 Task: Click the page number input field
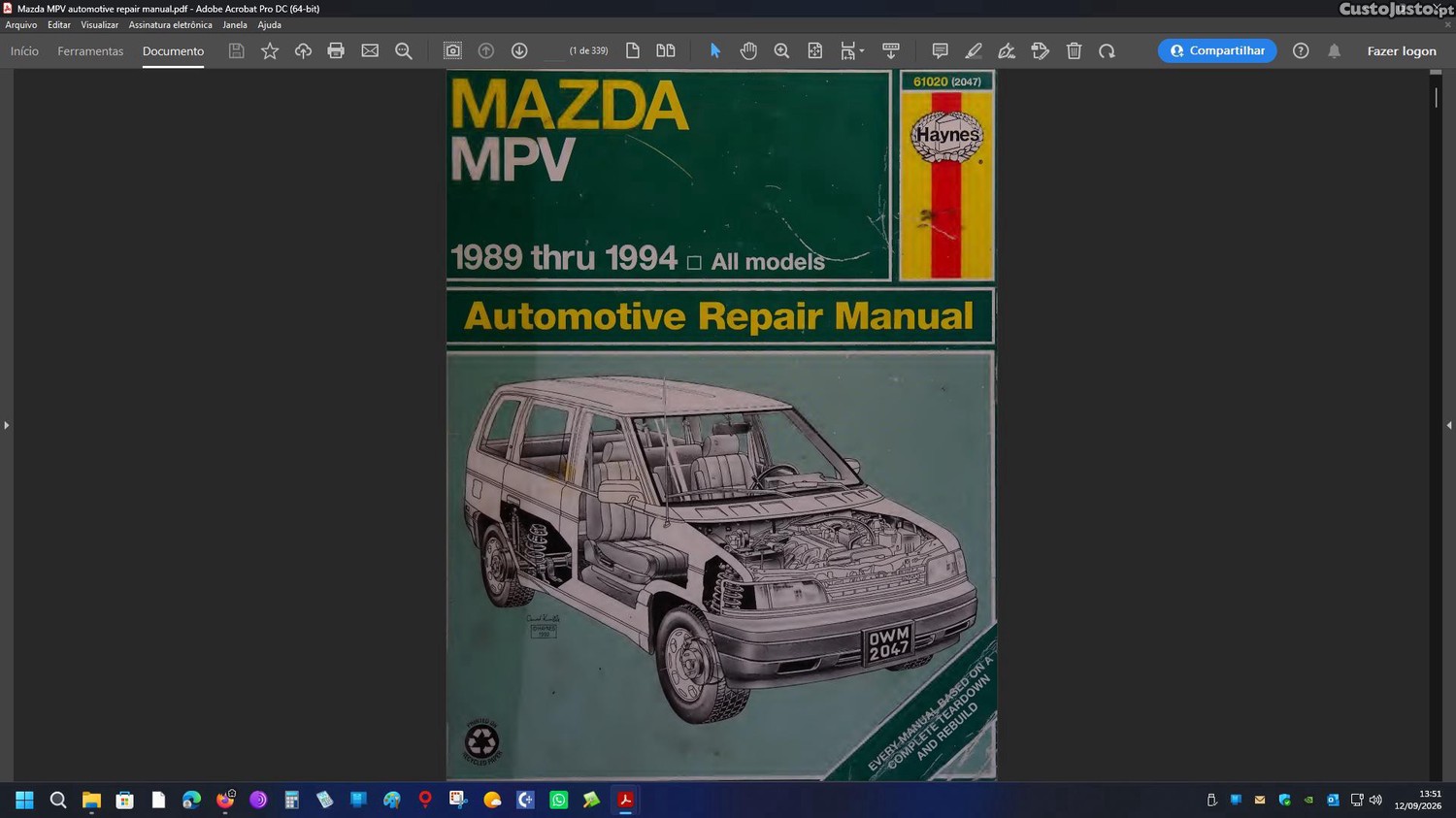553,50
